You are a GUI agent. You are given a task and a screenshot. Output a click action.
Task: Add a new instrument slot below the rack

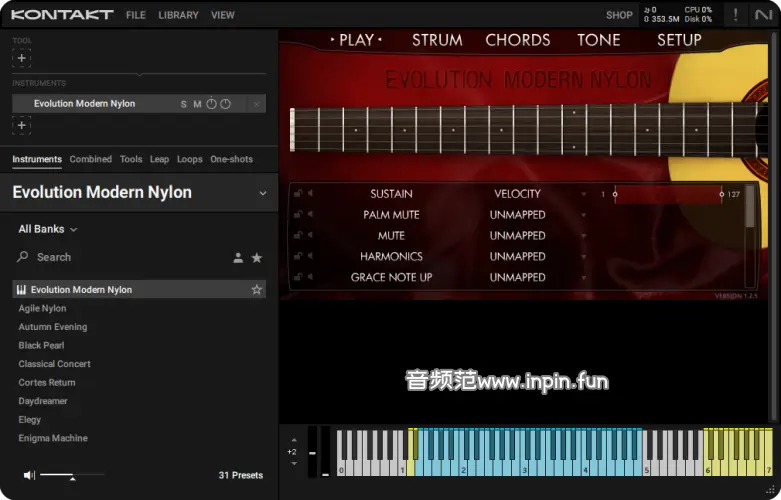click(x=21, y=125)
